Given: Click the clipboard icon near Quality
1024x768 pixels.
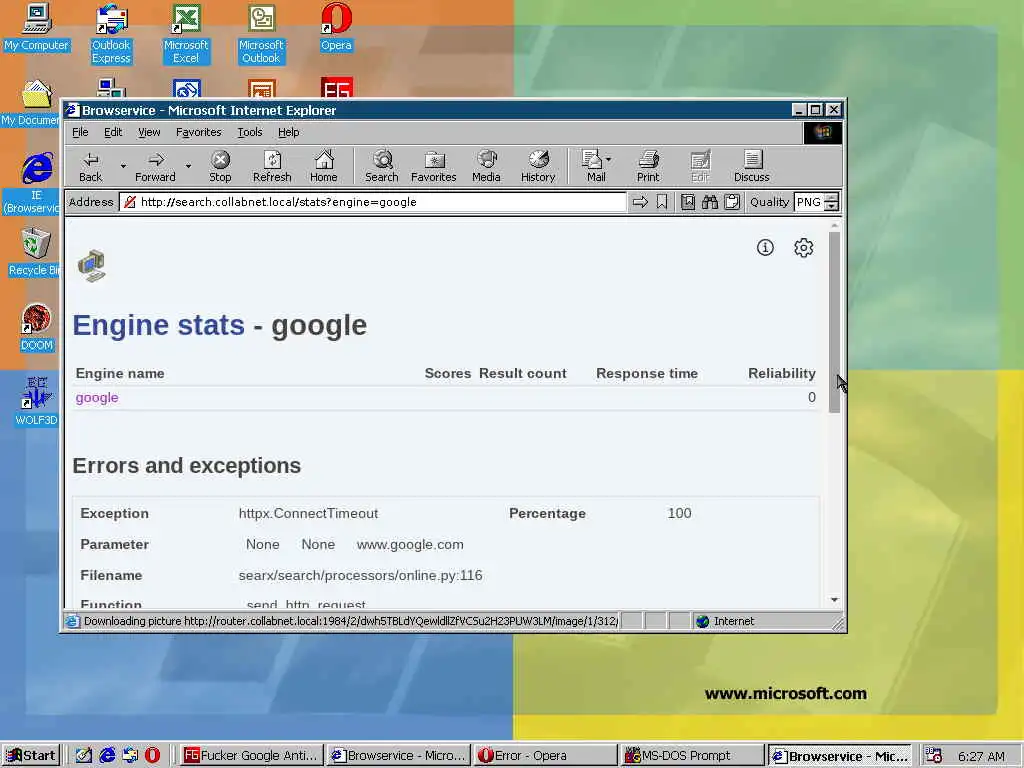Looking at the screenshot, I should tap(732, 202).
